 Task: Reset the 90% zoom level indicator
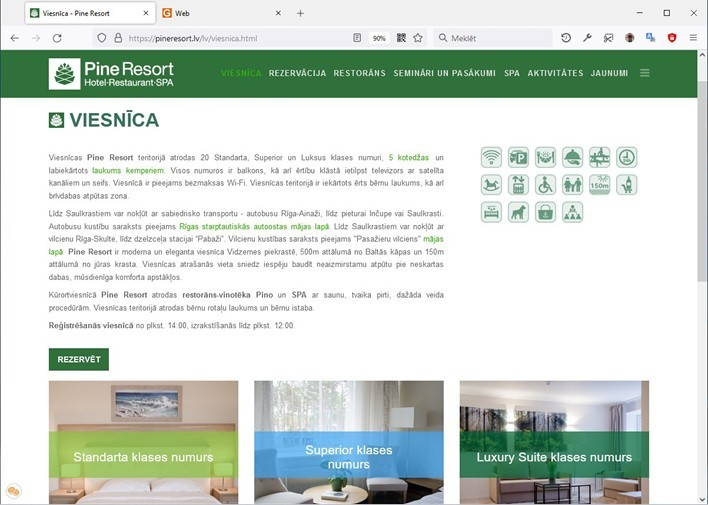[379, 38]
